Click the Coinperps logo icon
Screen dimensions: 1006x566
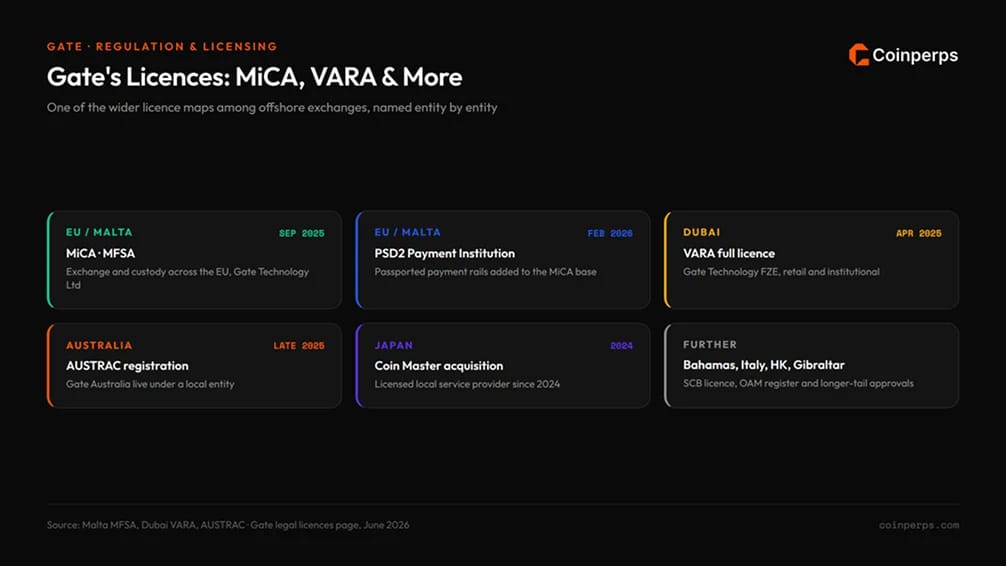pos(858,55)
